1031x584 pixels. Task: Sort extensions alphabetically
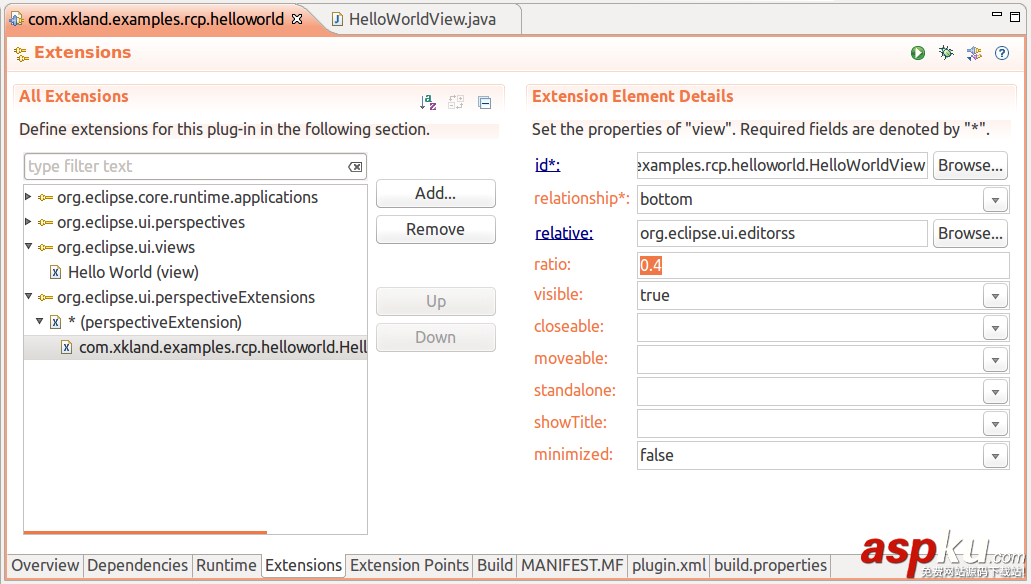point(428,102)
